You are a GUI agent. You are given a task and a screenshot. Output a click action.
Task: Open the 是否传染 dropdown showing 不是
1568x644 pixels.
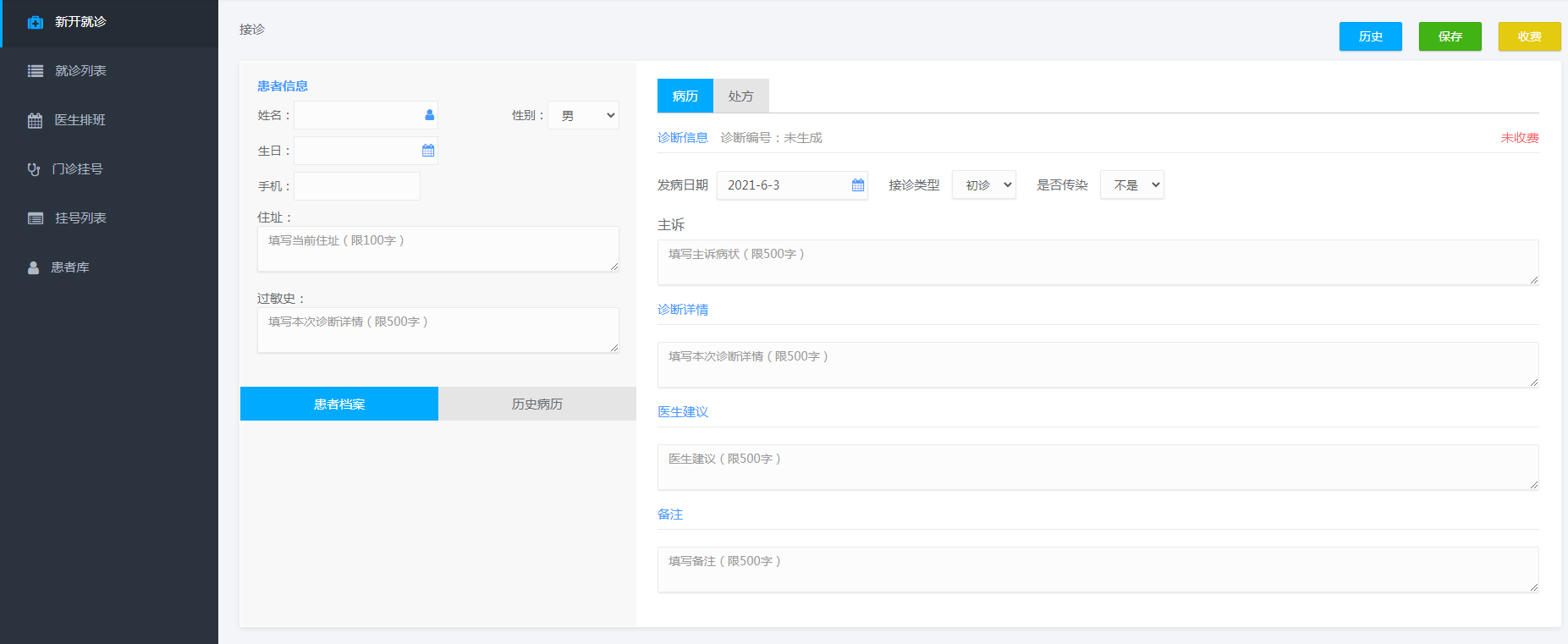pos(1132,185)
